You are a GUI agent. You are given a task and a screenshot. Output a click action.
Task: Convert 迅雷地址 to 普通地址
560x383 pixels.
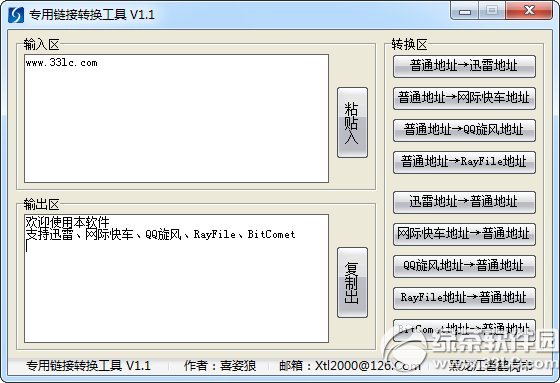click(464, 202)
